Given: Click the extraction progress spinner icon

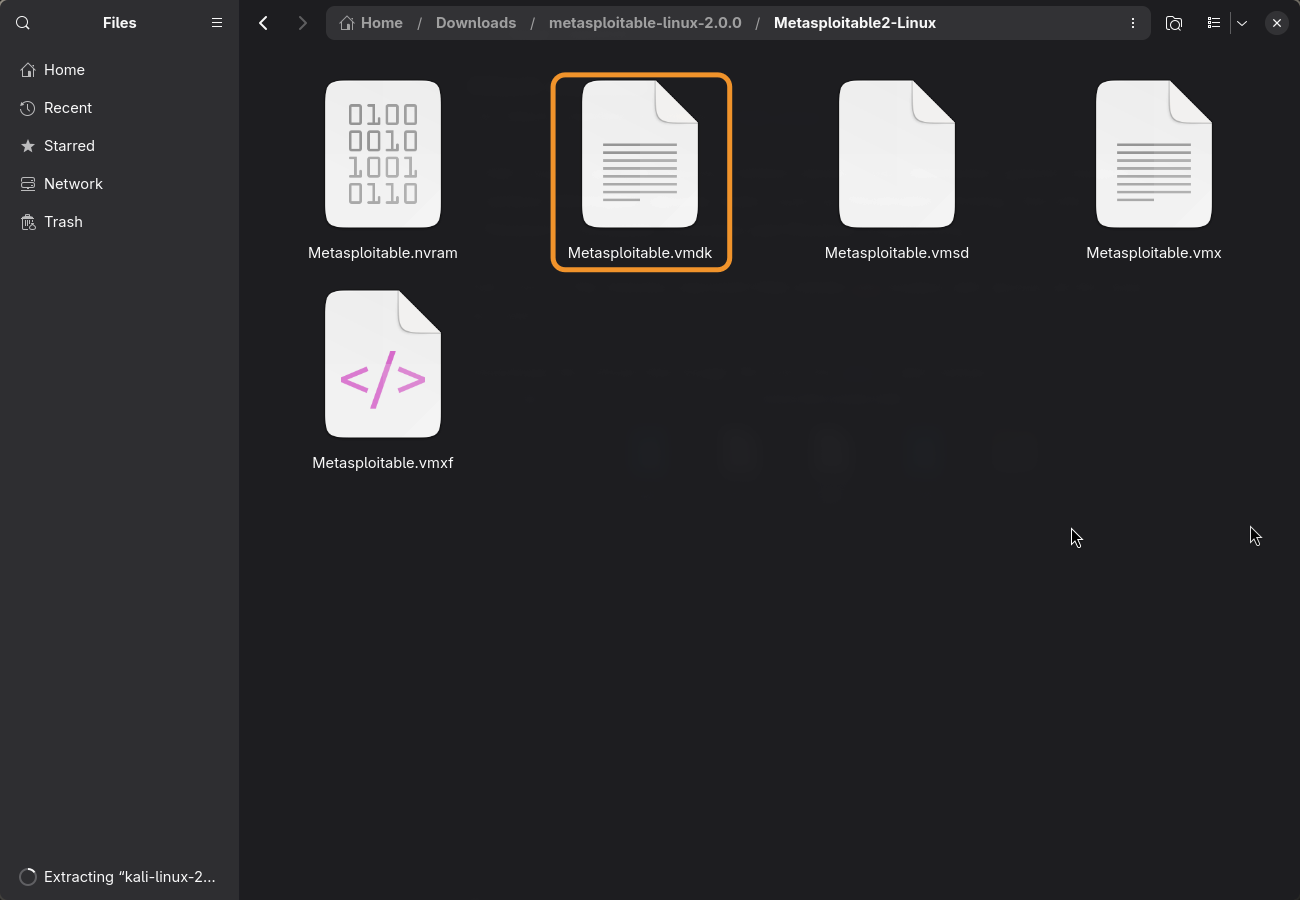Looking at the screenshot, I should 28,877.
